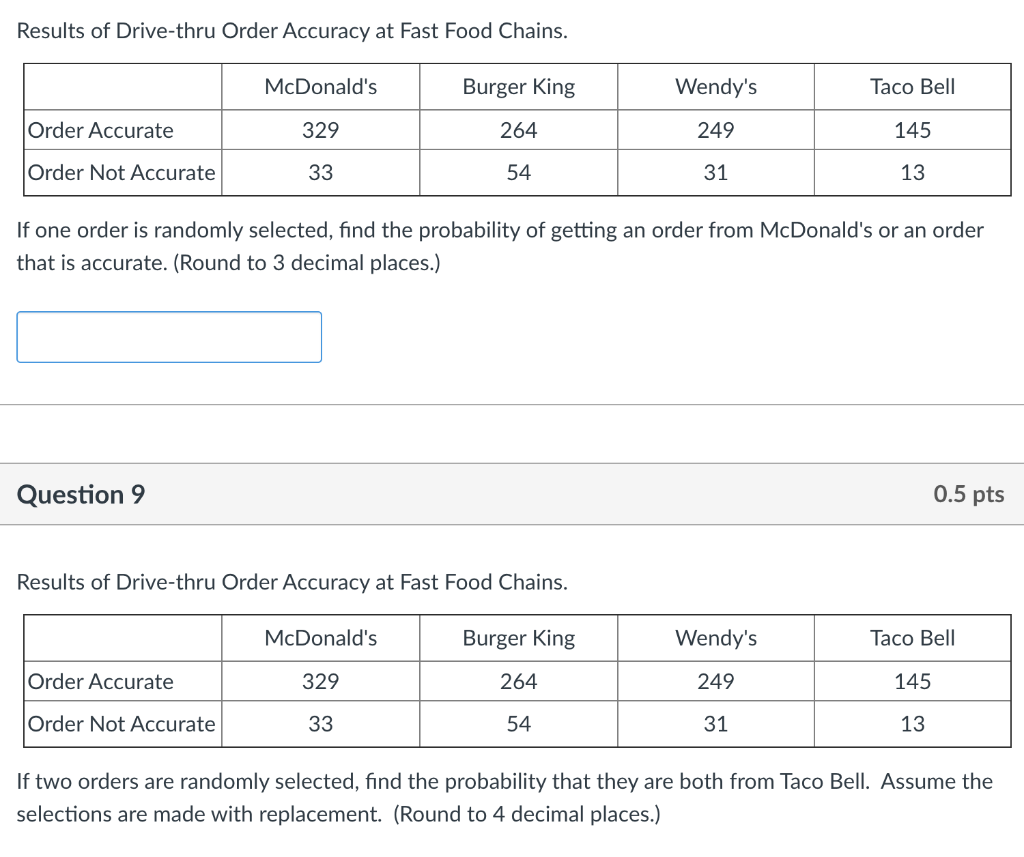The width and height of the screenshot is (1024, 857).
Task: Select the value 54 in Order Not Accurate row
Action: (518, 172)
